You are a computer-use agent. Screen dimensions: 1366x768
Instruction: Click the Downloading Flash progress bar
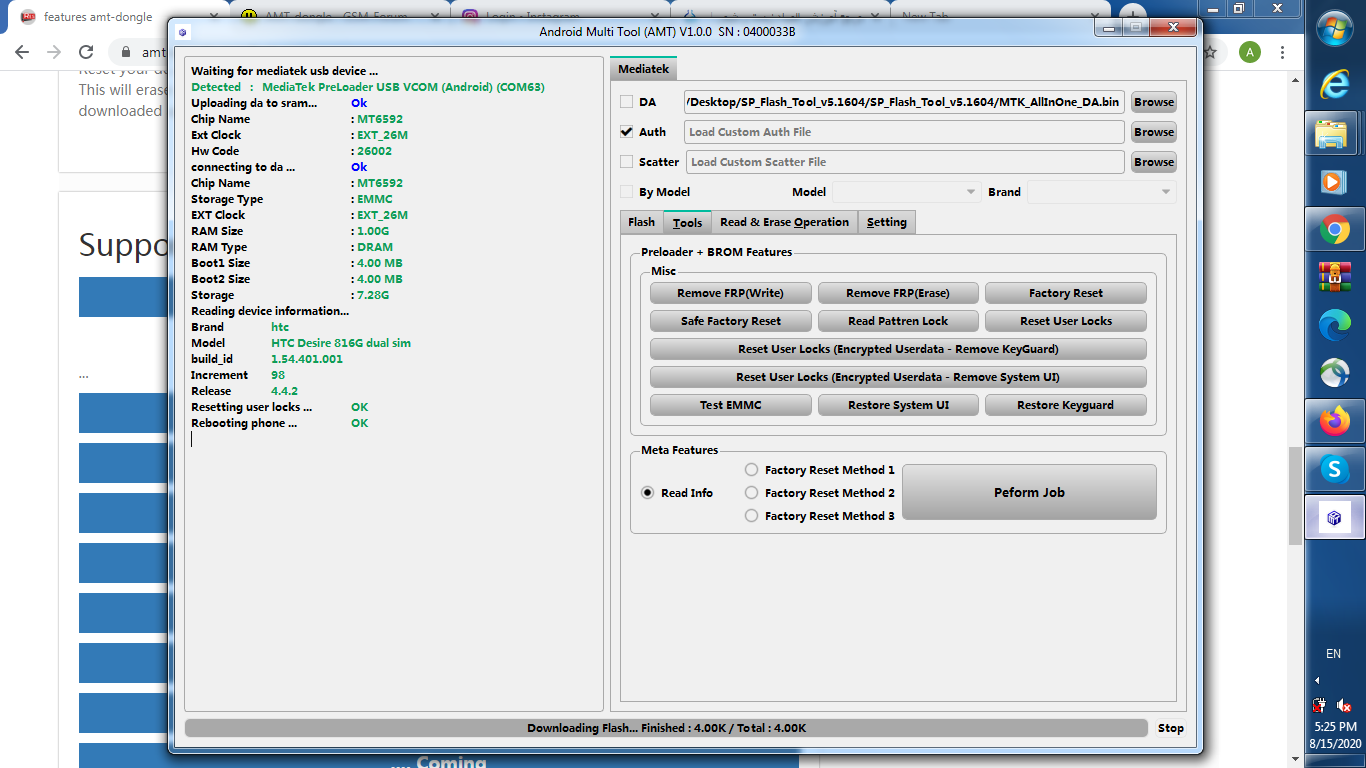pos(666,728)
